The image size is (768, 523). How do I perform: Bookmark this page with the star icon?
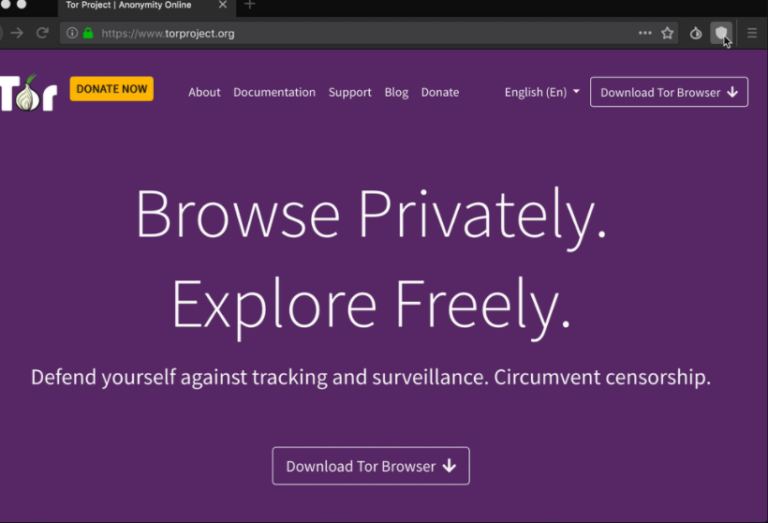tap(667, 33)
